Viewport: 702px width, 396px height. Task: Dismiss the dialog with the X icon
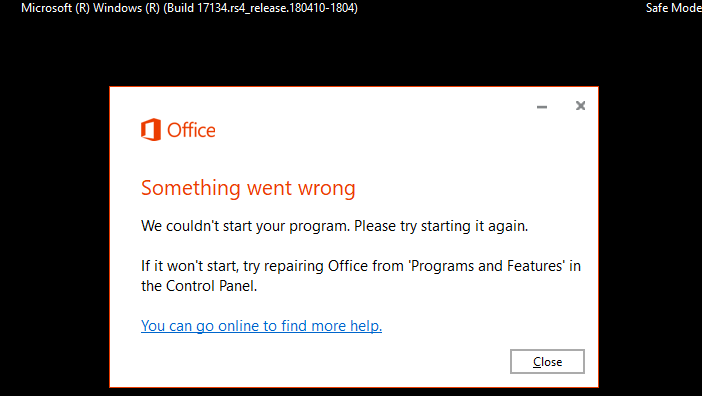coord(580,106)
